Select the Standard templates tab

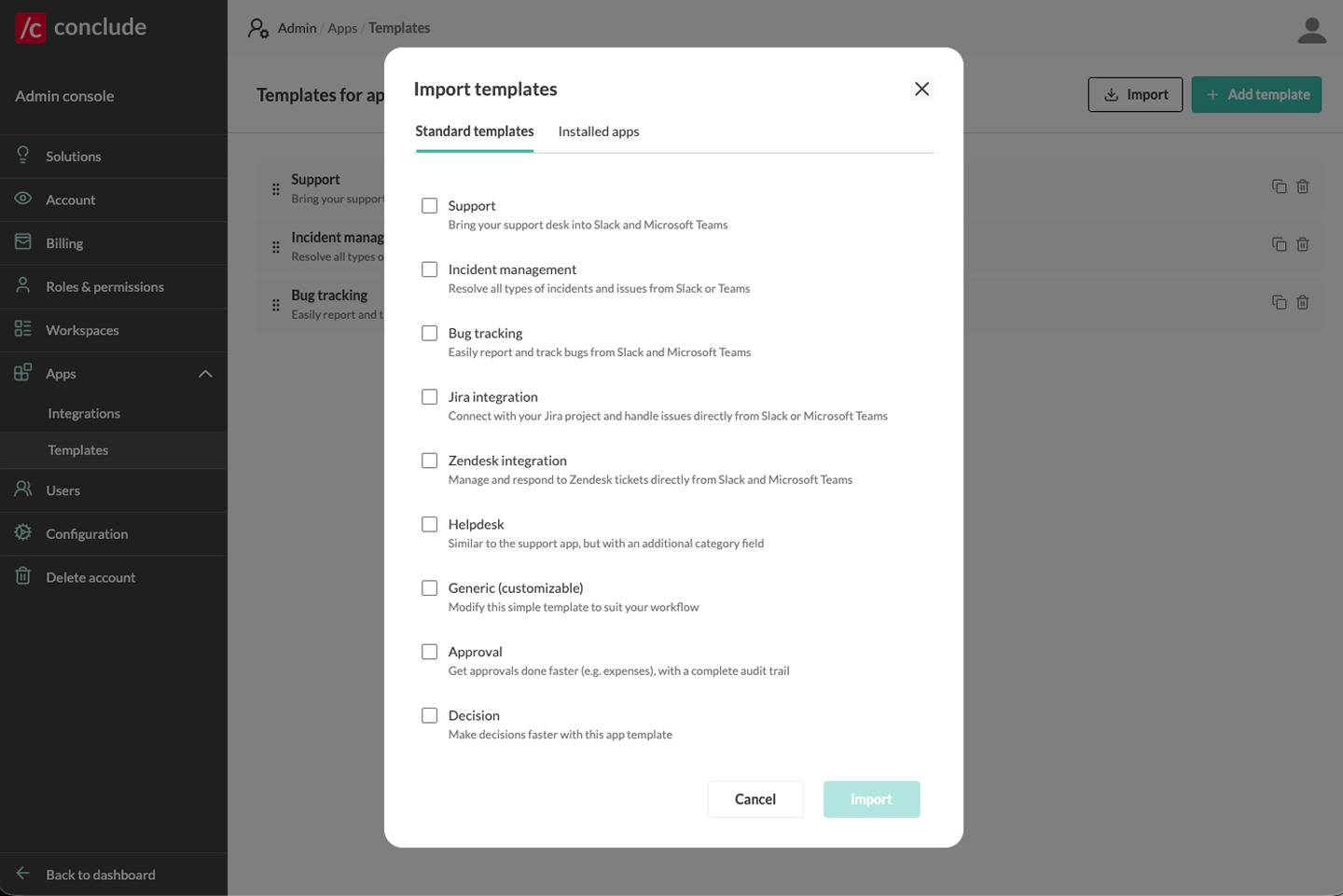[474, 131]
